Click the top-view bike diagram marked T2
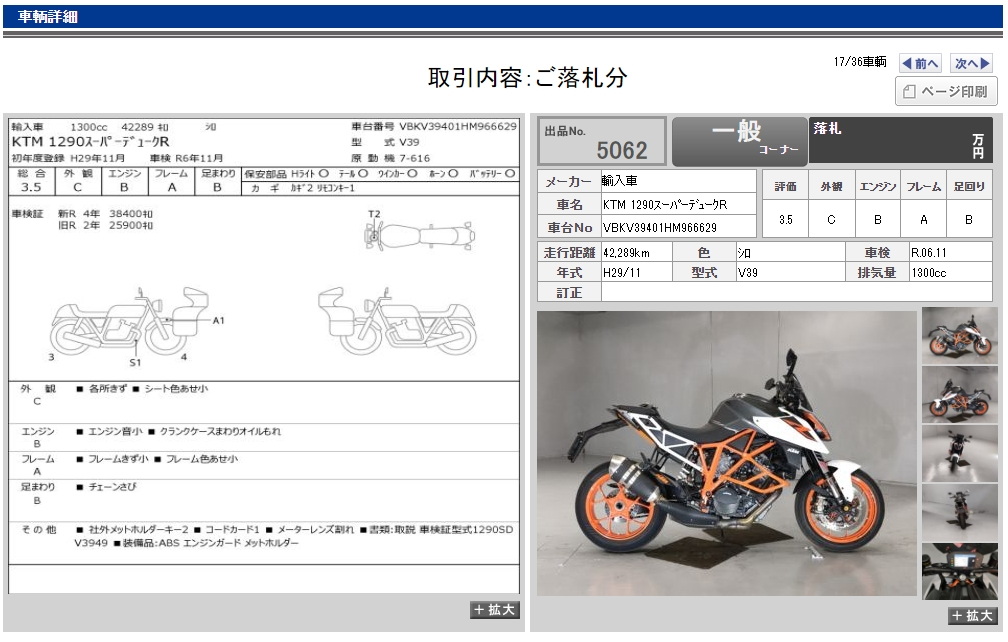 coord(418,236)
